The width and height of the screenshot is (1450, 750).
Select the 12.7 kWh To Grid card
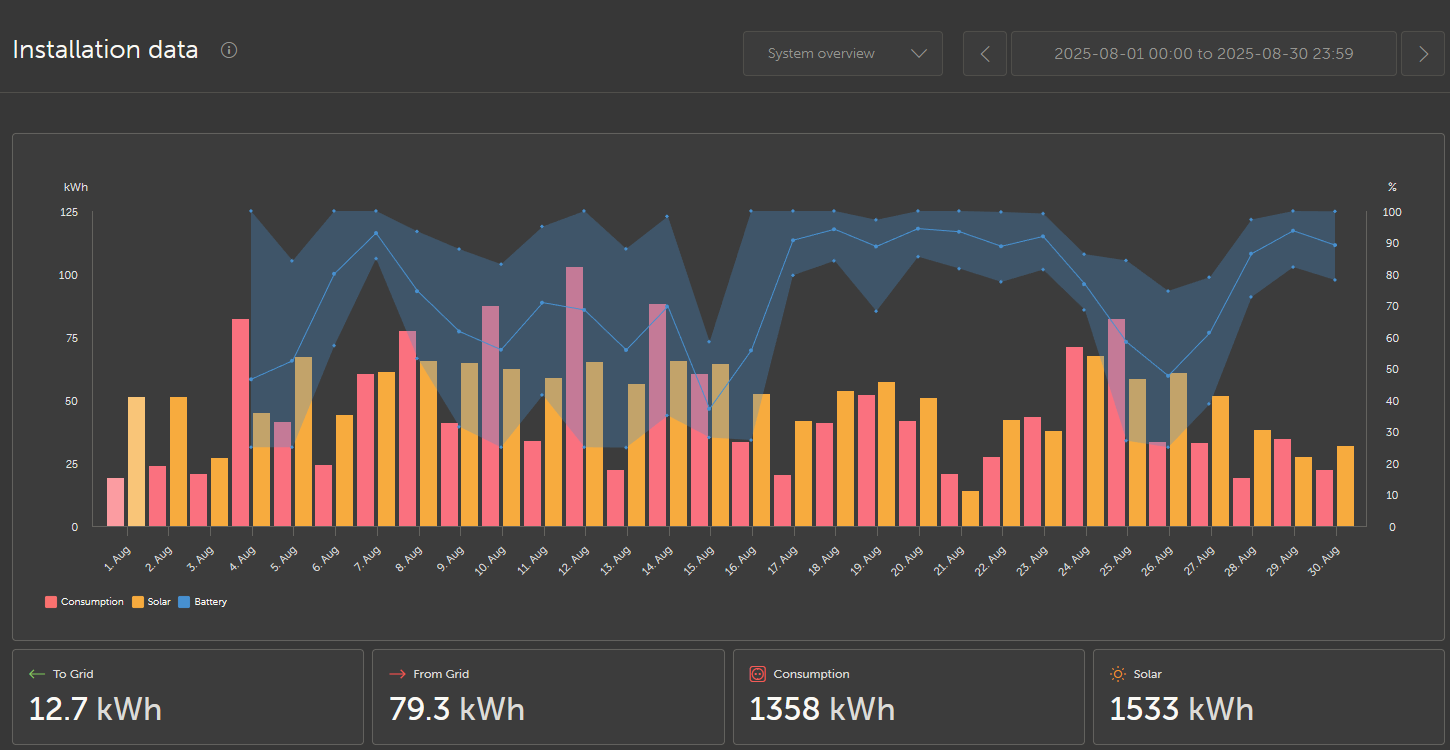188,697
